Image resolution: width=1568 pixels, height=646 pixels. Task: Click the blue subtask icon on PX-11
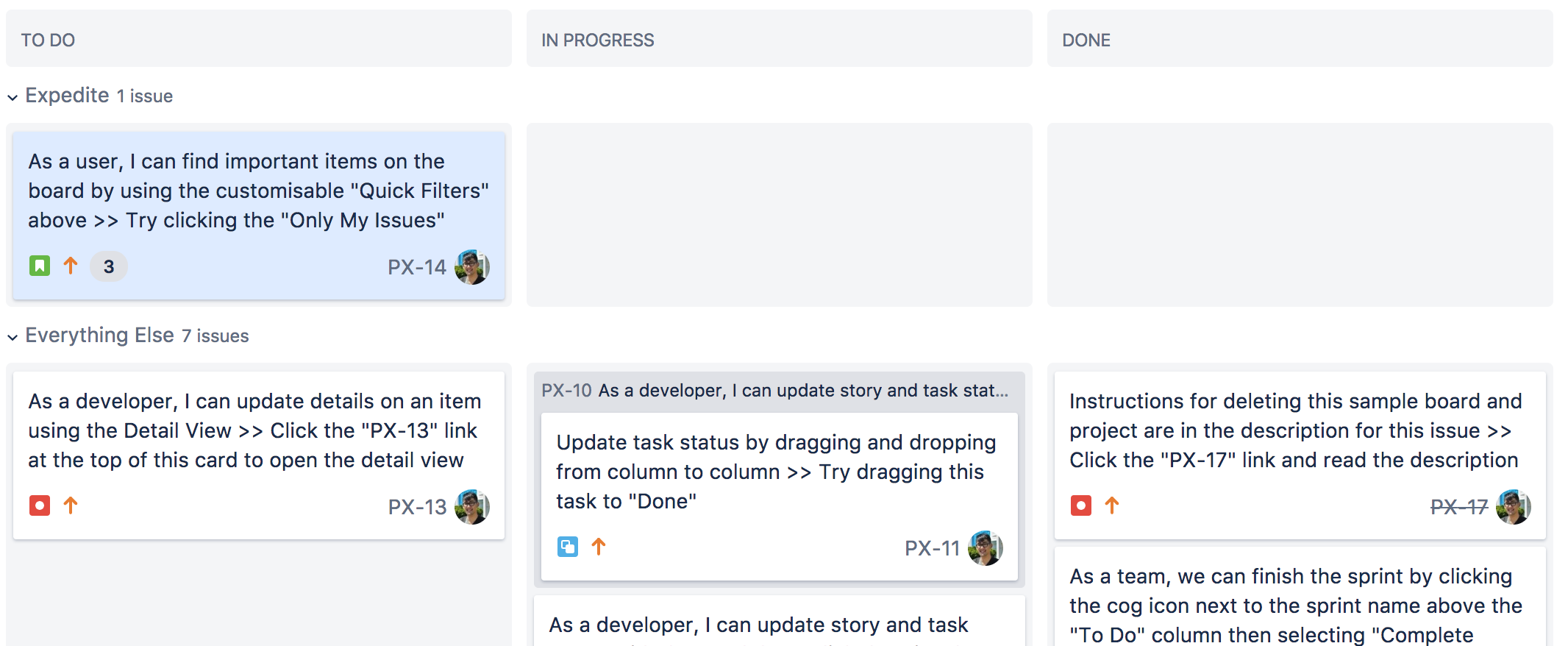(568, 547)
